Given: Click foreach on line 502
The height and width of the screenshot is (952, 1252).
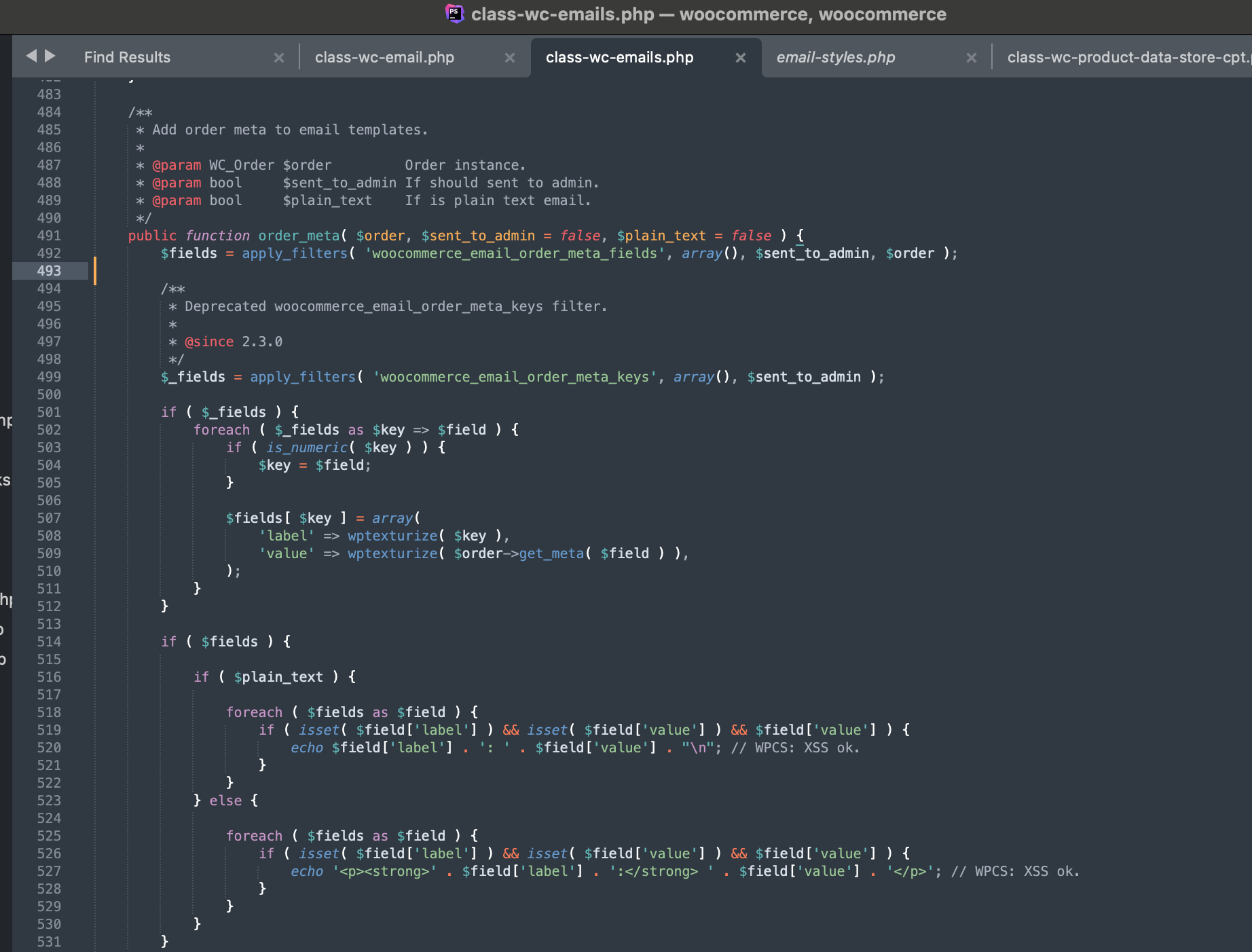Looking at the screenshot, I should tap(221, 430).
